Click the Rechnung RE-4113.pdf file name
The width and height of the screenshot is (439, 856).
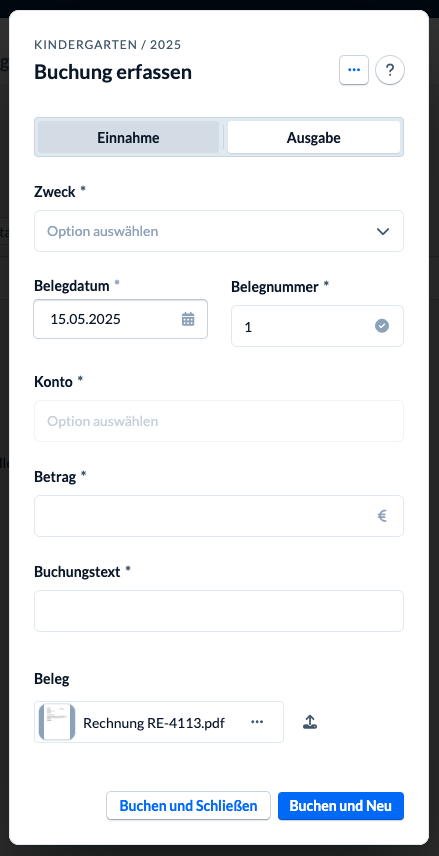(x=154, y=723)
